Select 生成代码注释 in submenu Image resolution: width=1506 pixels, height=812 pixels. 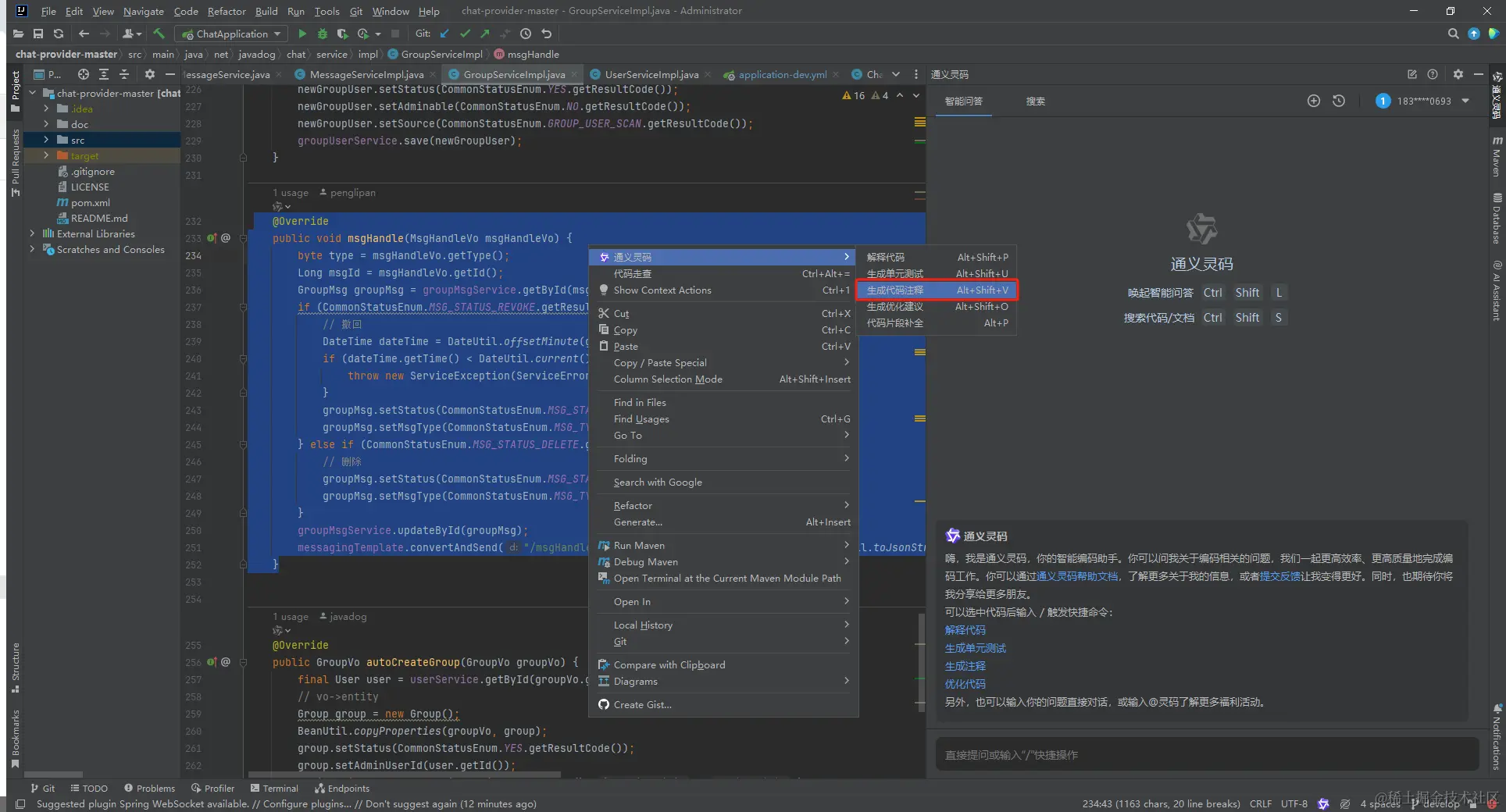pyautogui.click(x=937, y=290)
